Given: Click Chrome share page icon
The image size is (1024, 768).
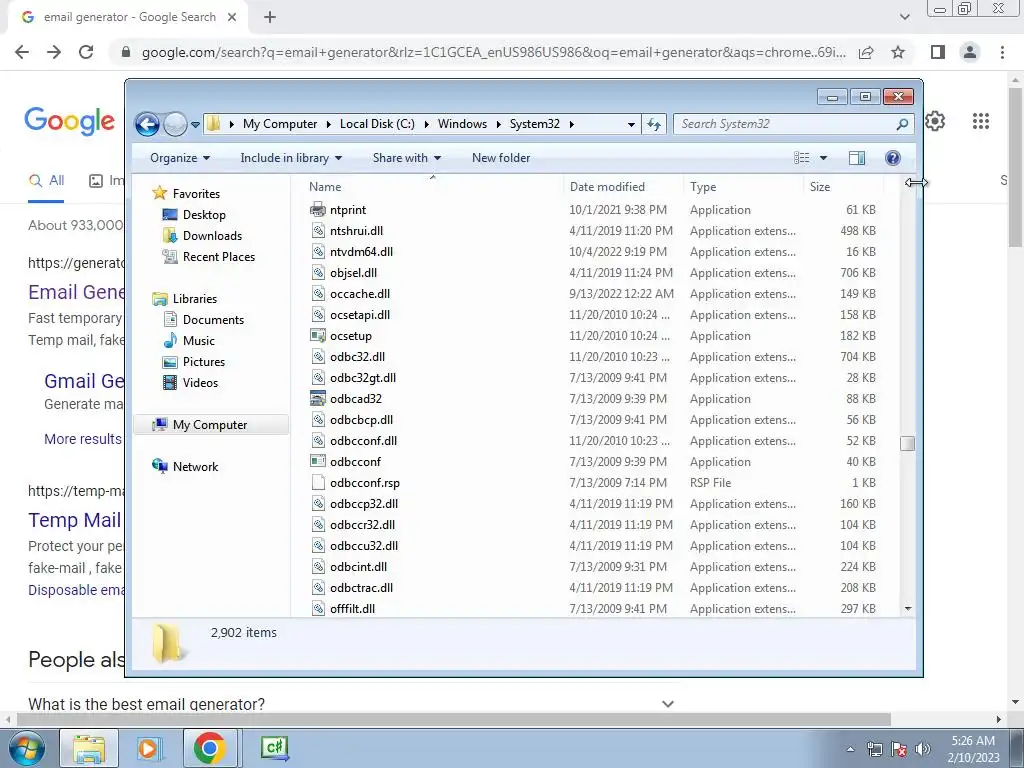Looking at the screenshot, I should point(866,52).
